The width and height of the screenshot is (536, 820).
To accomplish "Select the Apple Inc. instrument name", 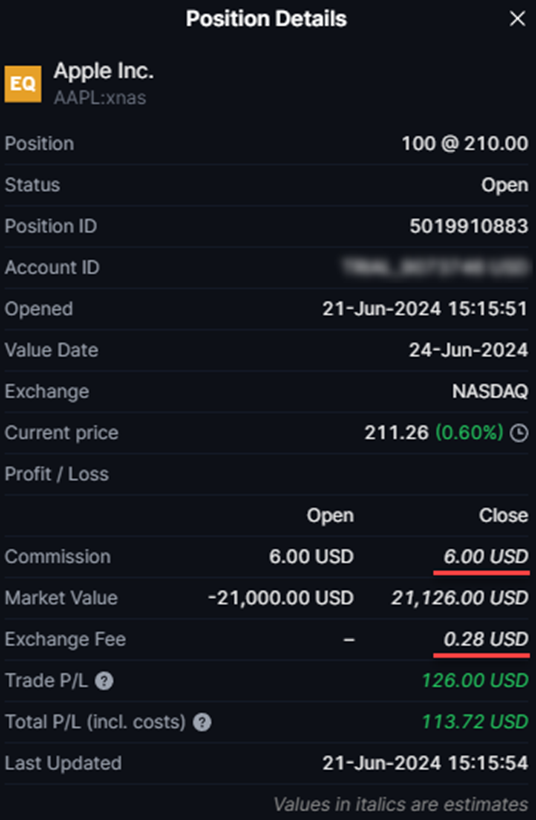I will (x=104, y=71).
